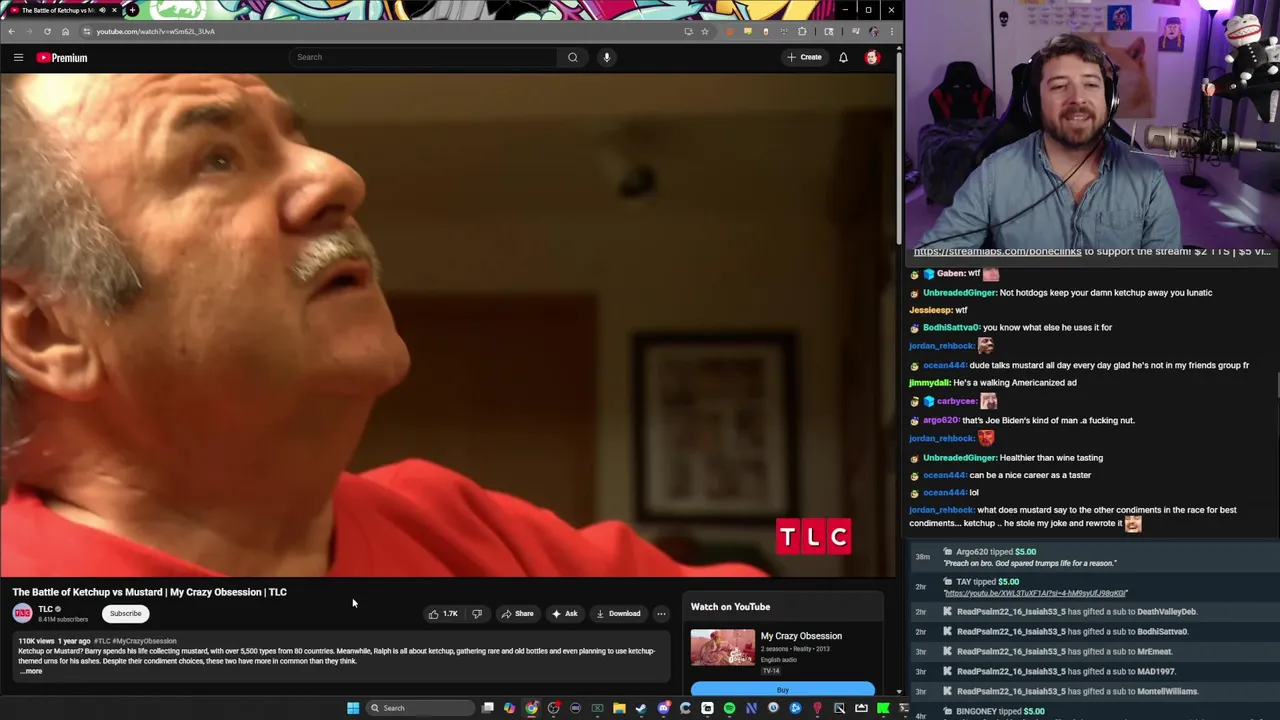The width and height of the screenshot is (1280, 720).
Task: Expand description with ...more
Action: tap(32, 671)
